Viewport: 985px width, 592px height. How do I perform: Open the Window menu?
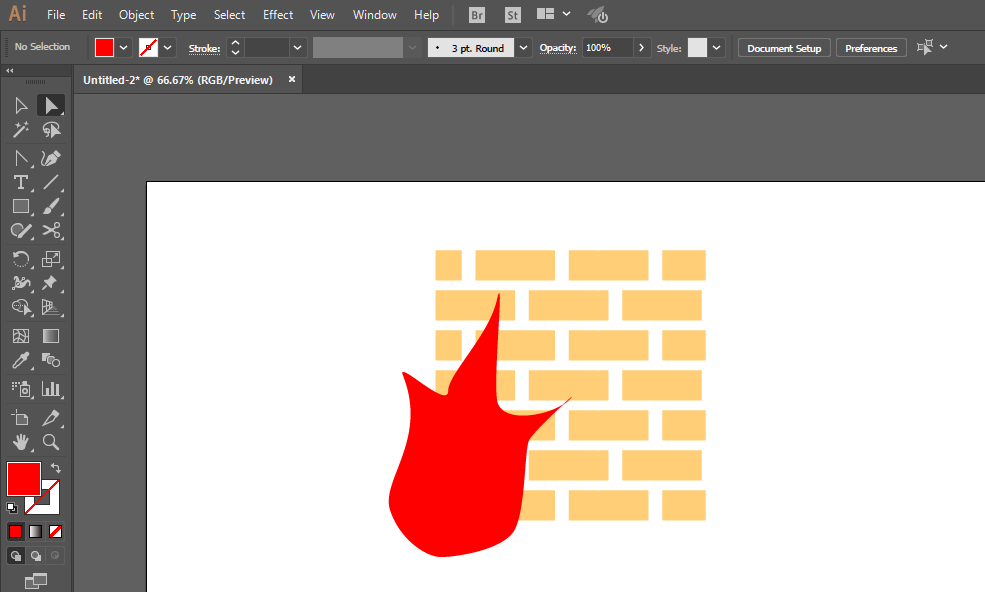click(x=374, y=15)
